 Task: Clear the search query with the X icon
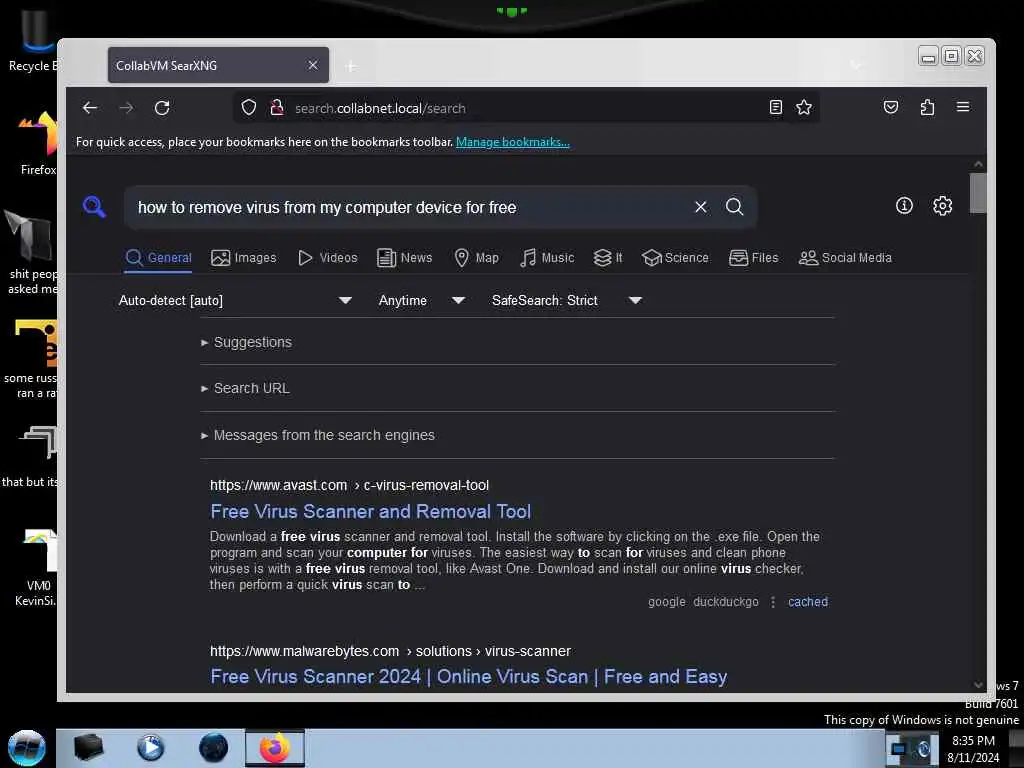coord(701,207)
